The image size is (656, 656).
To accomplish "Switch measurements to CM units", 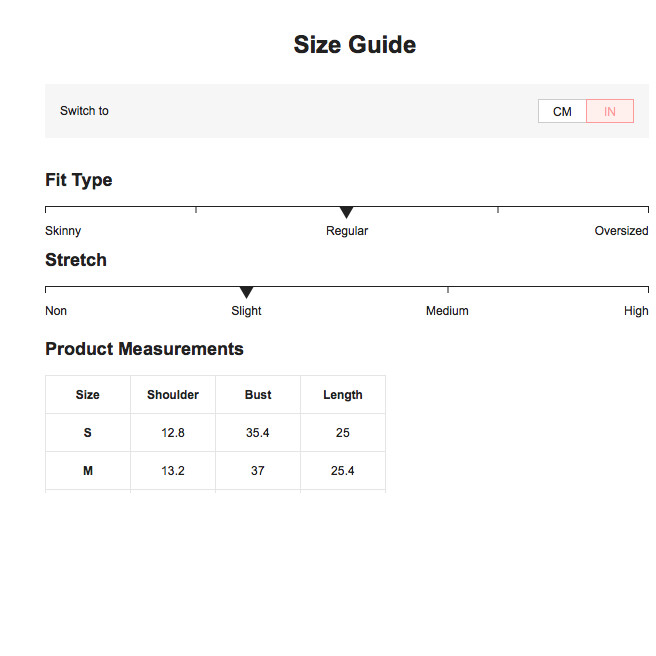I will coord(562,111).
